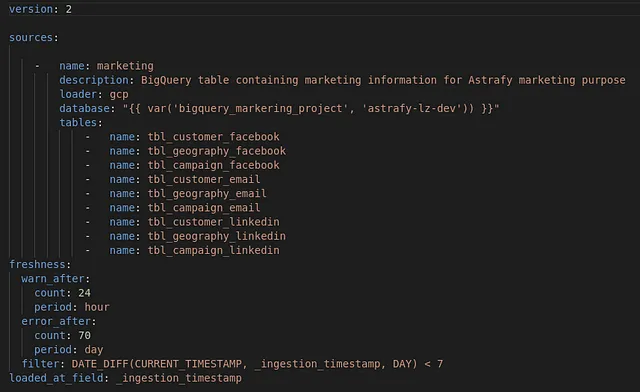Click the 'gcp' loader value
This screenshot has width=640, height=392.
(x=119, y=94)
